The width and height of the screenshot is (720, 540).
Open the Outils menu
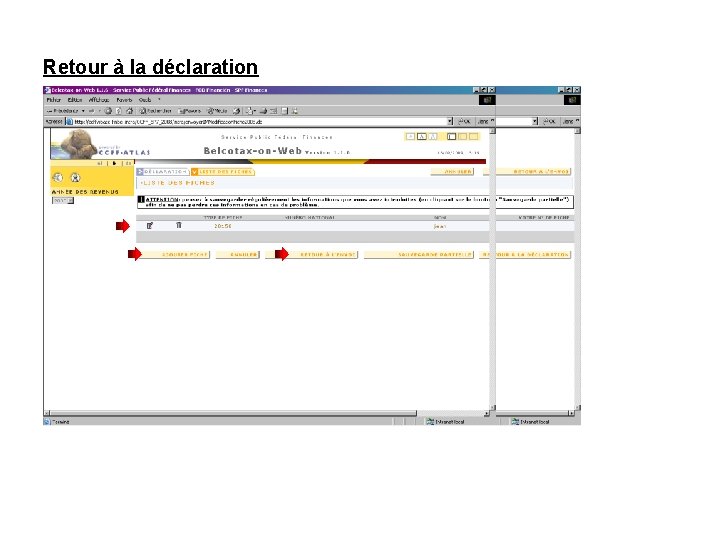pyautogui.click(x=145, y=100)
